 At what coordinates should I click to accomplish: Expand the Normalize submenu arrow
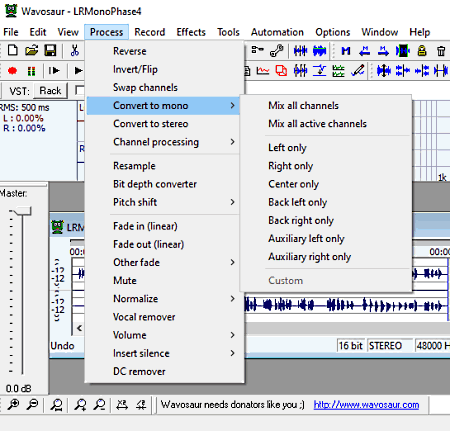click(232, 299)
